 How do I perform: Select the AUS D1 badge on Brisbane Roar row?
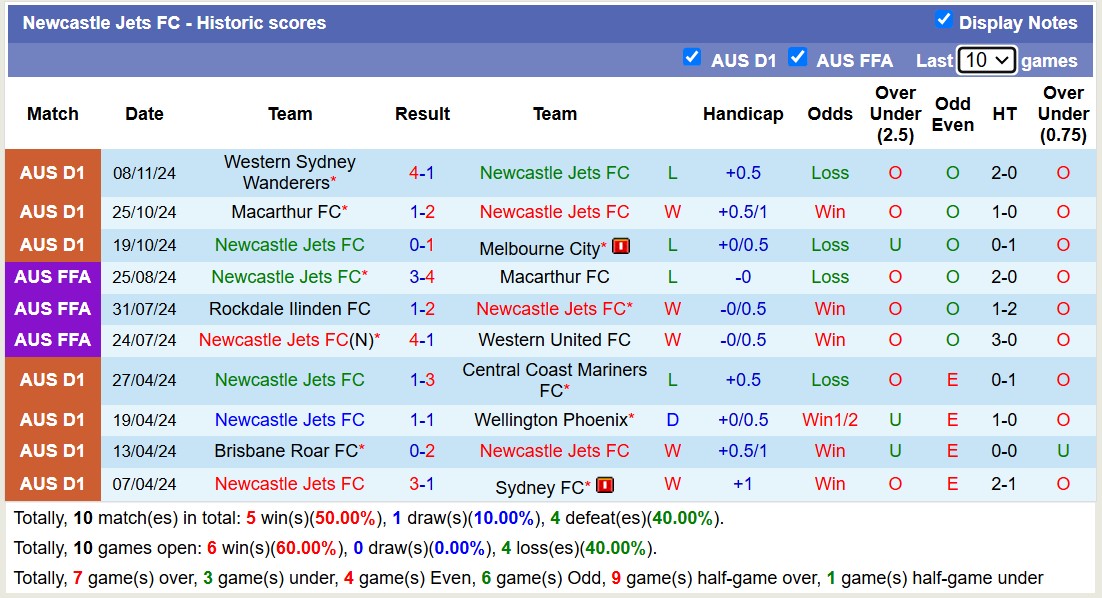tap(52, 451)
